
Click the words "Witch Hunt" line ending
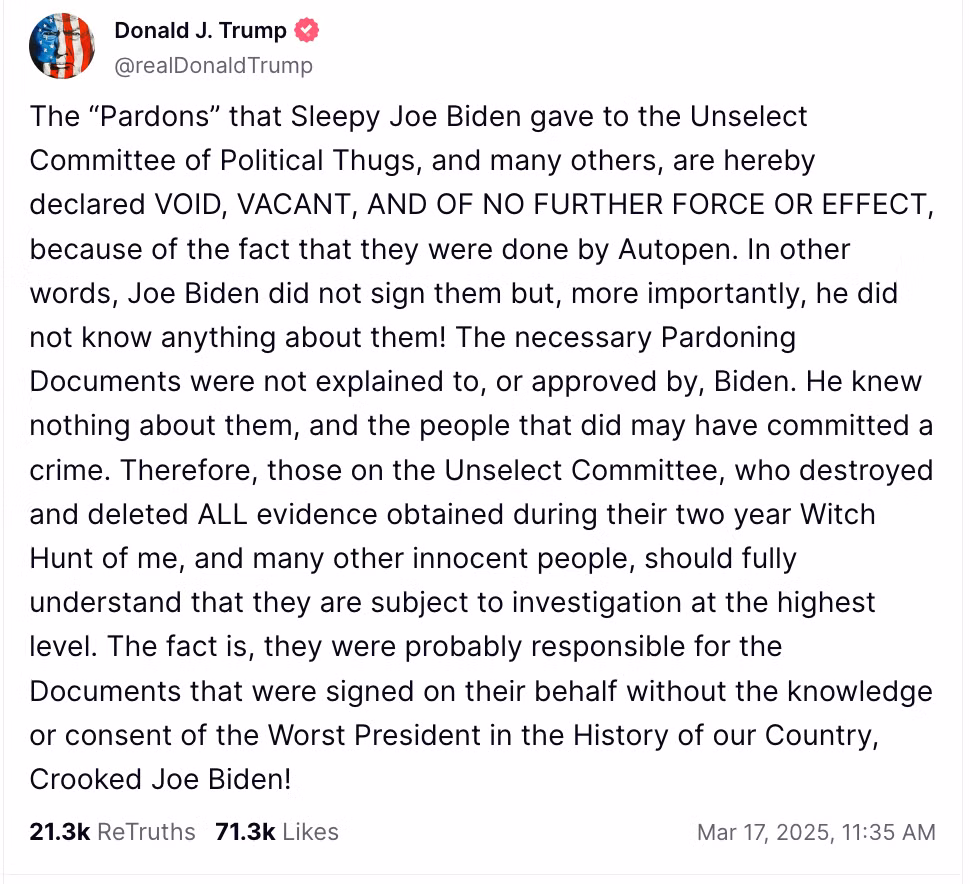838,515
